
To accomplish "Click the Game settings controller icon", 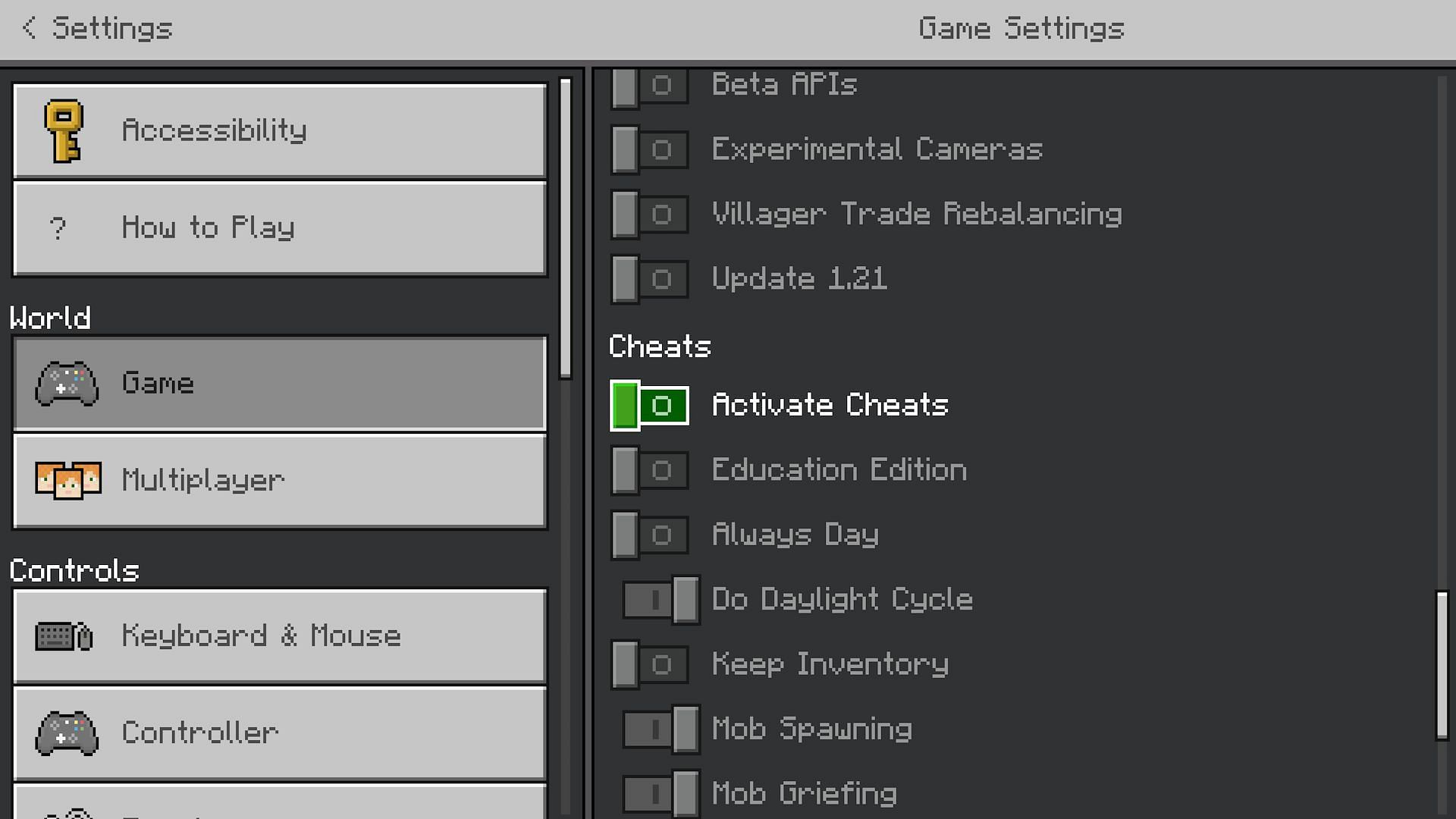I will [x=65, y=383].
